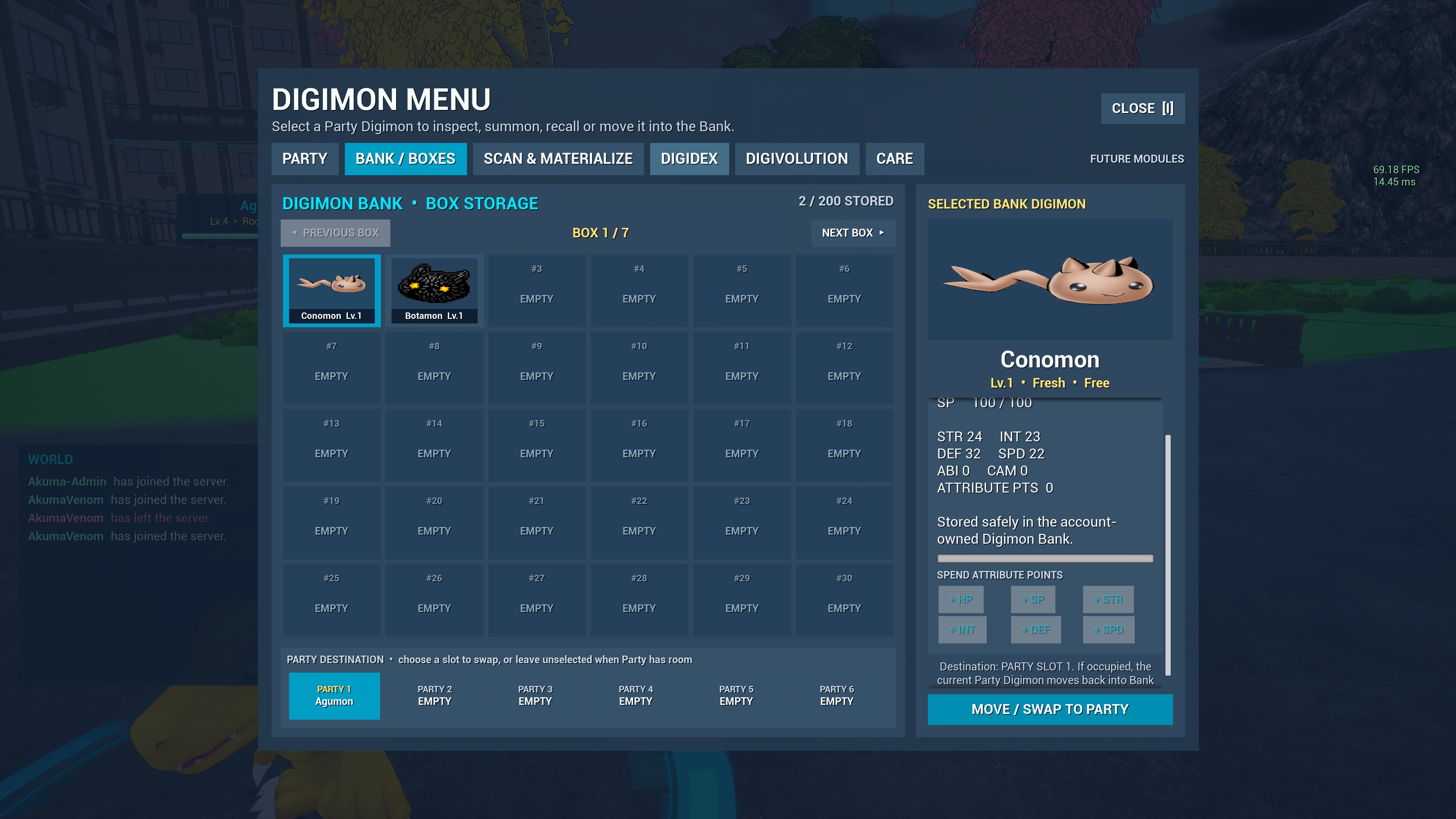Viewport: 1456px width, 819px height.
Task: Click 'Lv.1 • Fresh • Free' status line
Action: click(x=1050, y=383)
